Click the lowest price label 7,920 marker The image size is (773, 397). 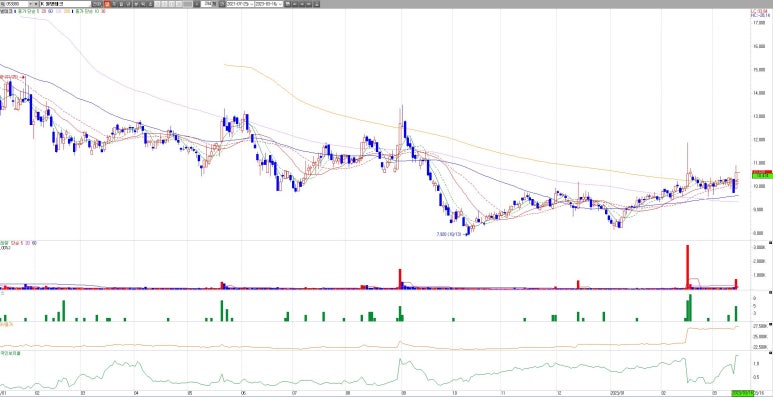pyautogui.click(x=449, y=235)
